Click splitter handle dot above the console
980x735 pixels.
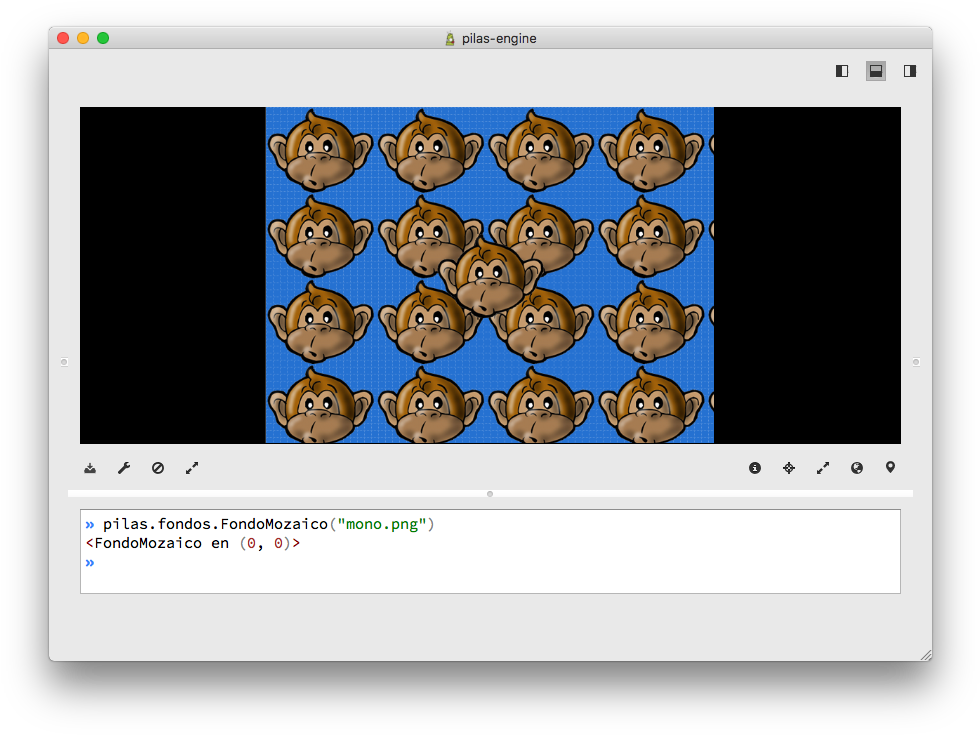tap(490, 494)
